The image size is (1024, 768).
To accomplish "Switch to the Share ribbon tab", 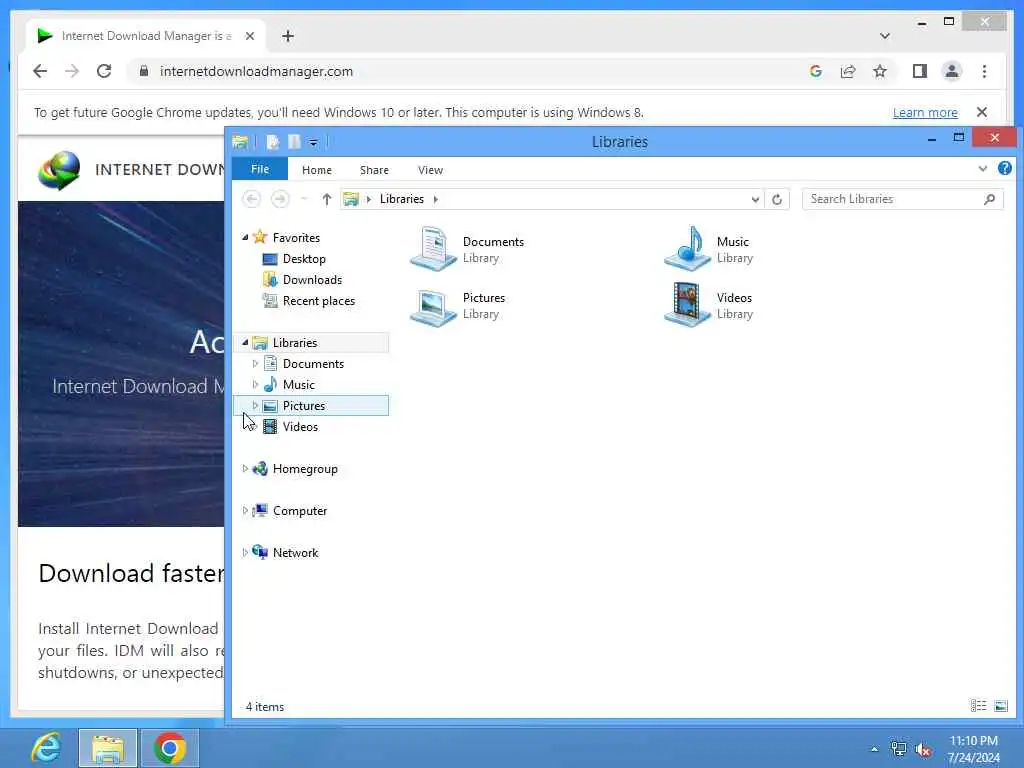I will coord(374,170).
